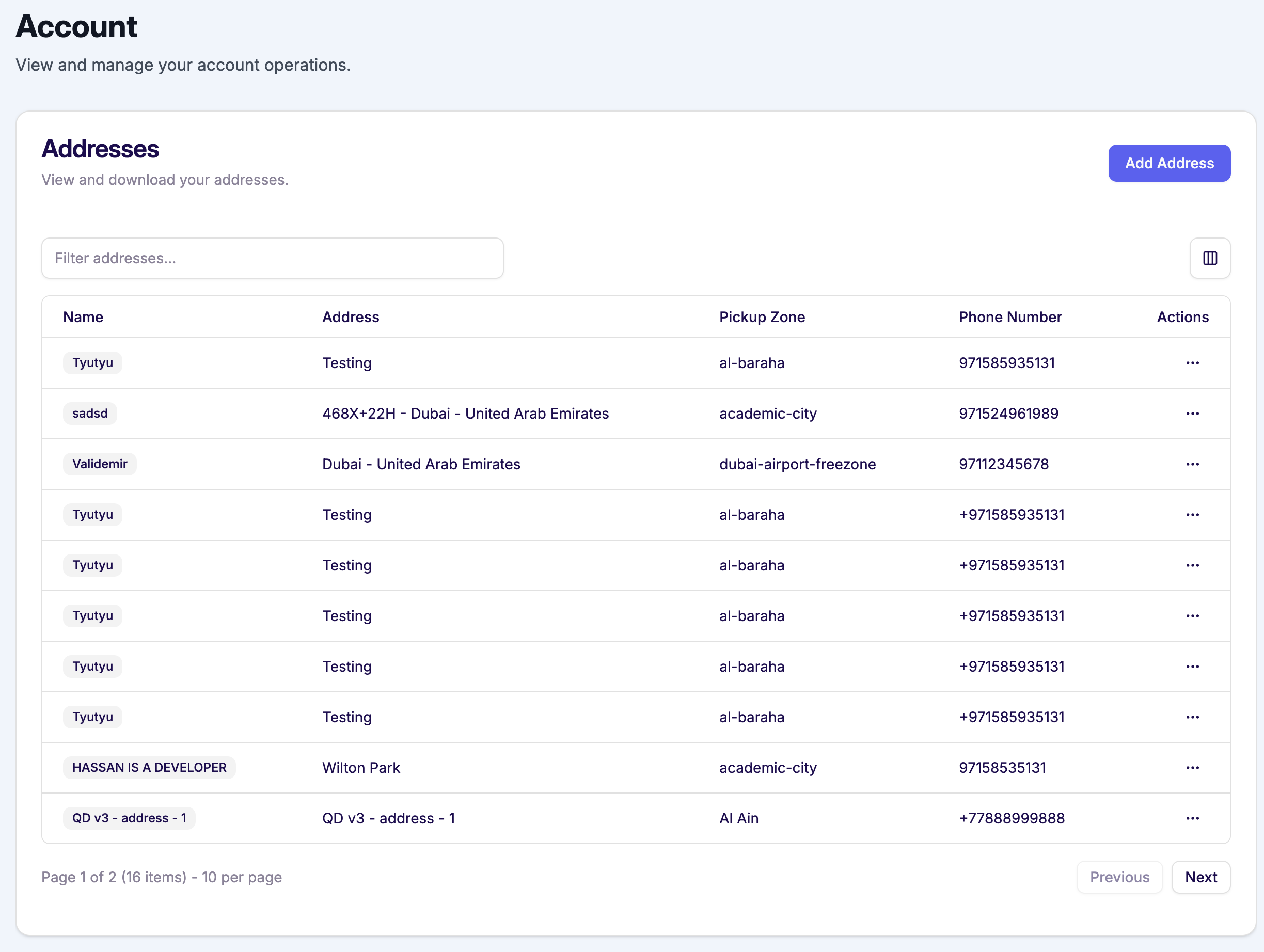Open actions menu for QD v3 address row
Image resolution: width=1264 pixels, height=952 pixels.
pos(1192,818)
